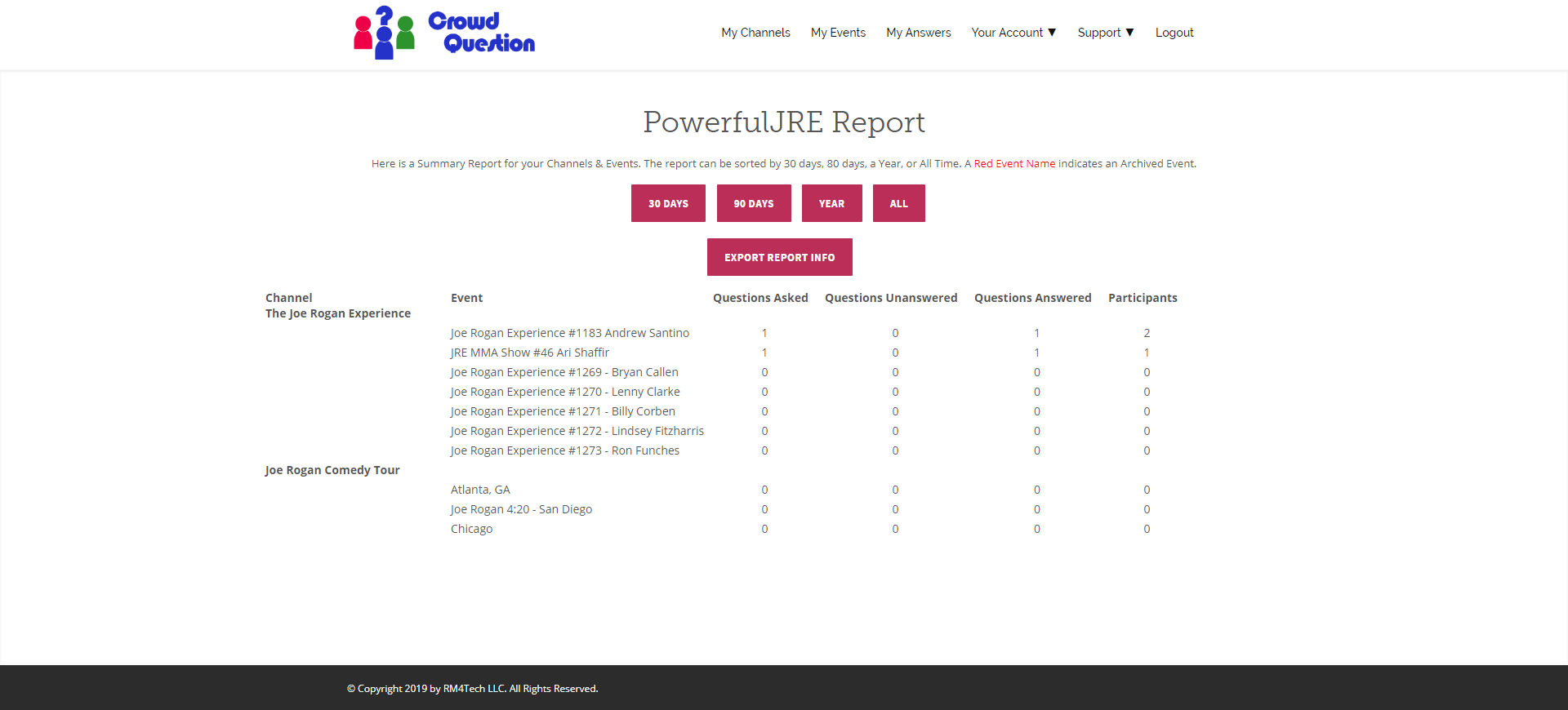Click the Channel column header
1568x710 pixels.
click(x=288, y=298)
